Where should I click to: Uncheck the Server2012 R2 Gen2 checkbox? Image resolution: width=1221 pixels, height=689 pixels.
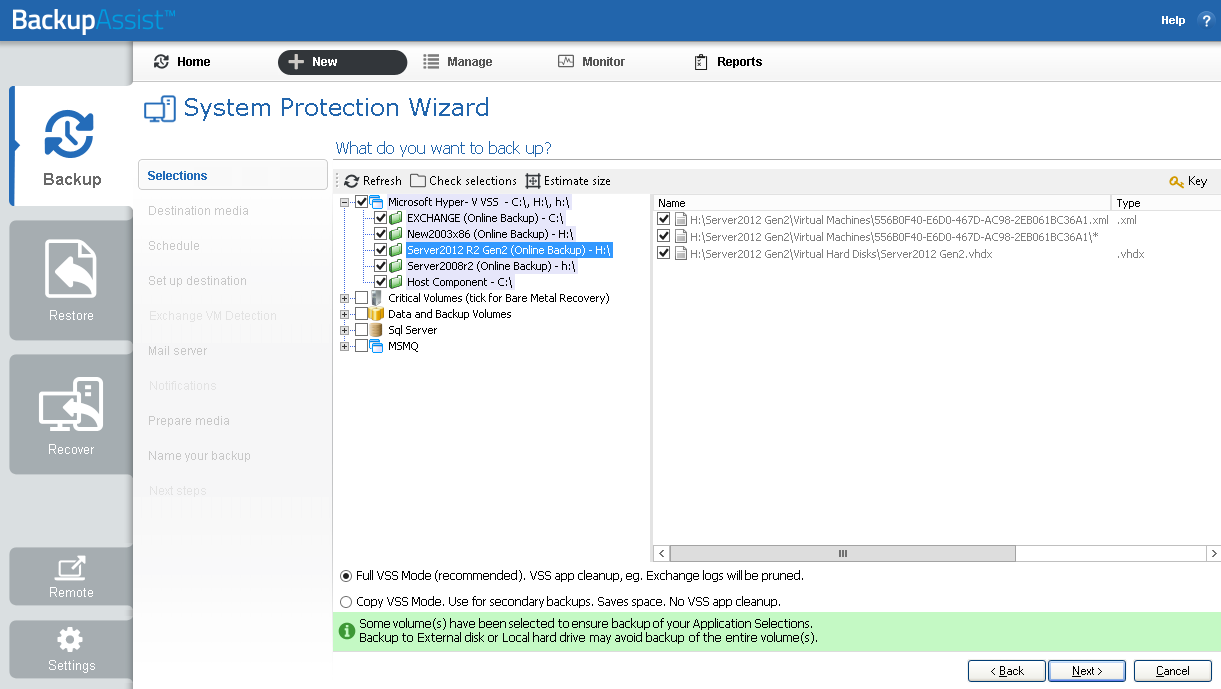[381, 250]
